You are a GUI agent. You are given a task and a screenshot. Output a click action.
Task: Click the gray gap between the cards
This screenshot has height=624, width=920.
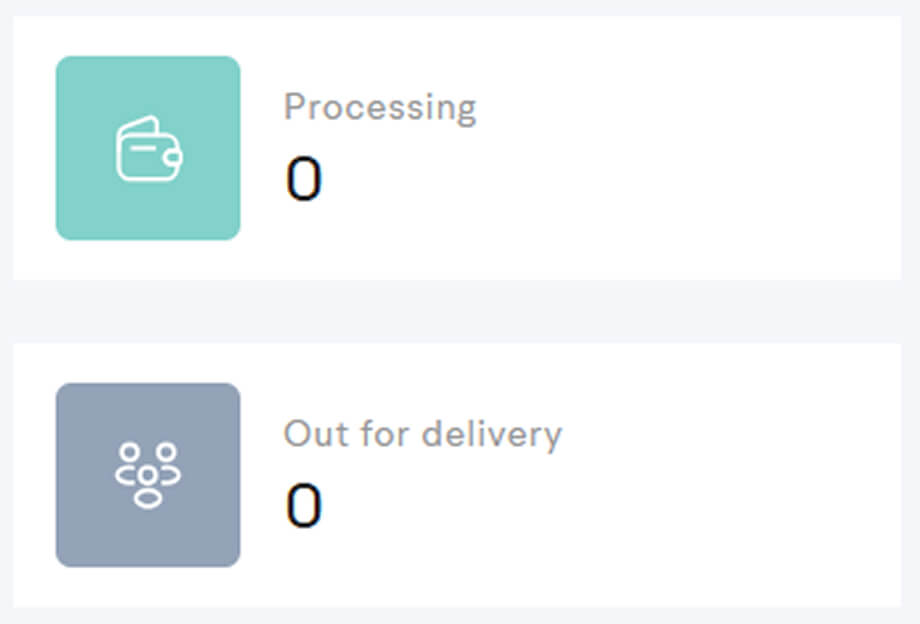(x=460, y=311)
